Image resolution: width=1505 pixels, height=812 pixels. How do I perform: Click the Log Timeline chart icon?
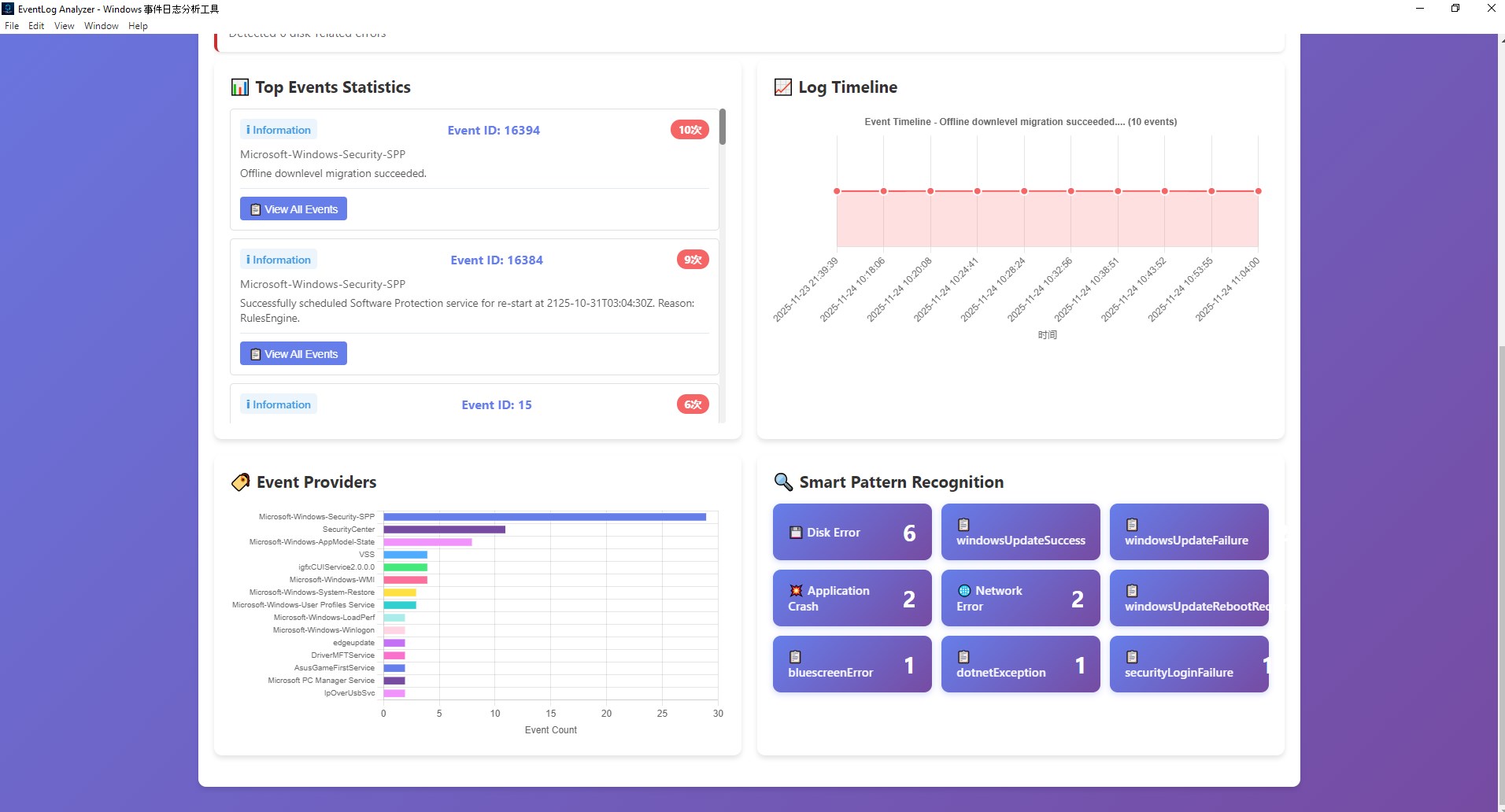click(x=783, y=87)
